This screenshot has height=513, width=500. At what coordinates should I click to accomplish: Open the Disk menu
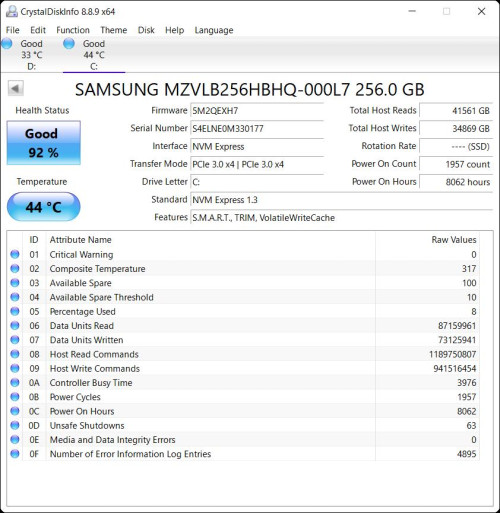tap(146, 30)
